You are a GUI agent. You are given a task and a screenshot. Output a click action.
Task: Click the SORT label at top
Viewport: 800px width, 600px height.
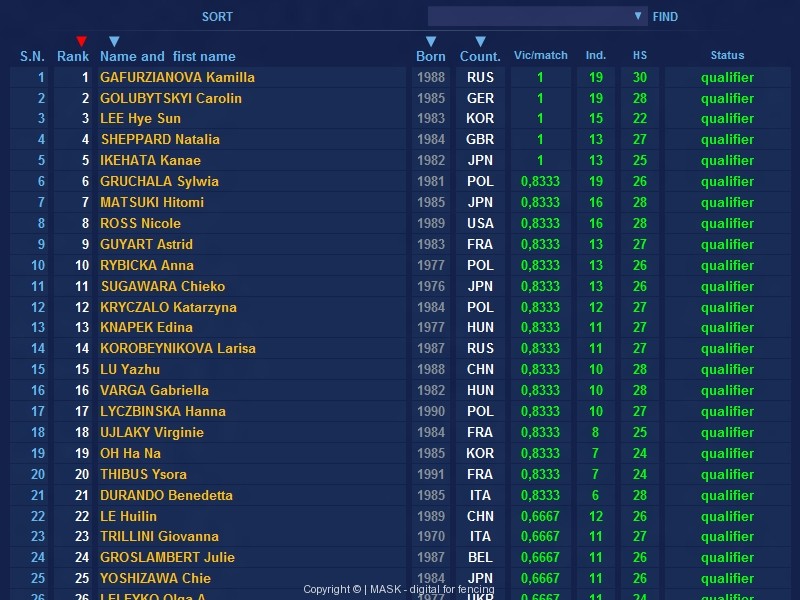point(217,16)
